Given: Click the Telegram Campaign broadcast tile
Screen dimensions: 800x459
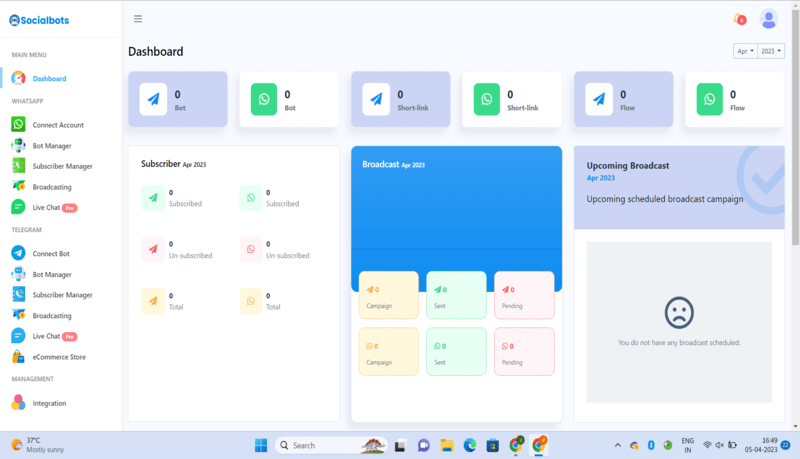Looking at the screenshot, I should (389, 295).
